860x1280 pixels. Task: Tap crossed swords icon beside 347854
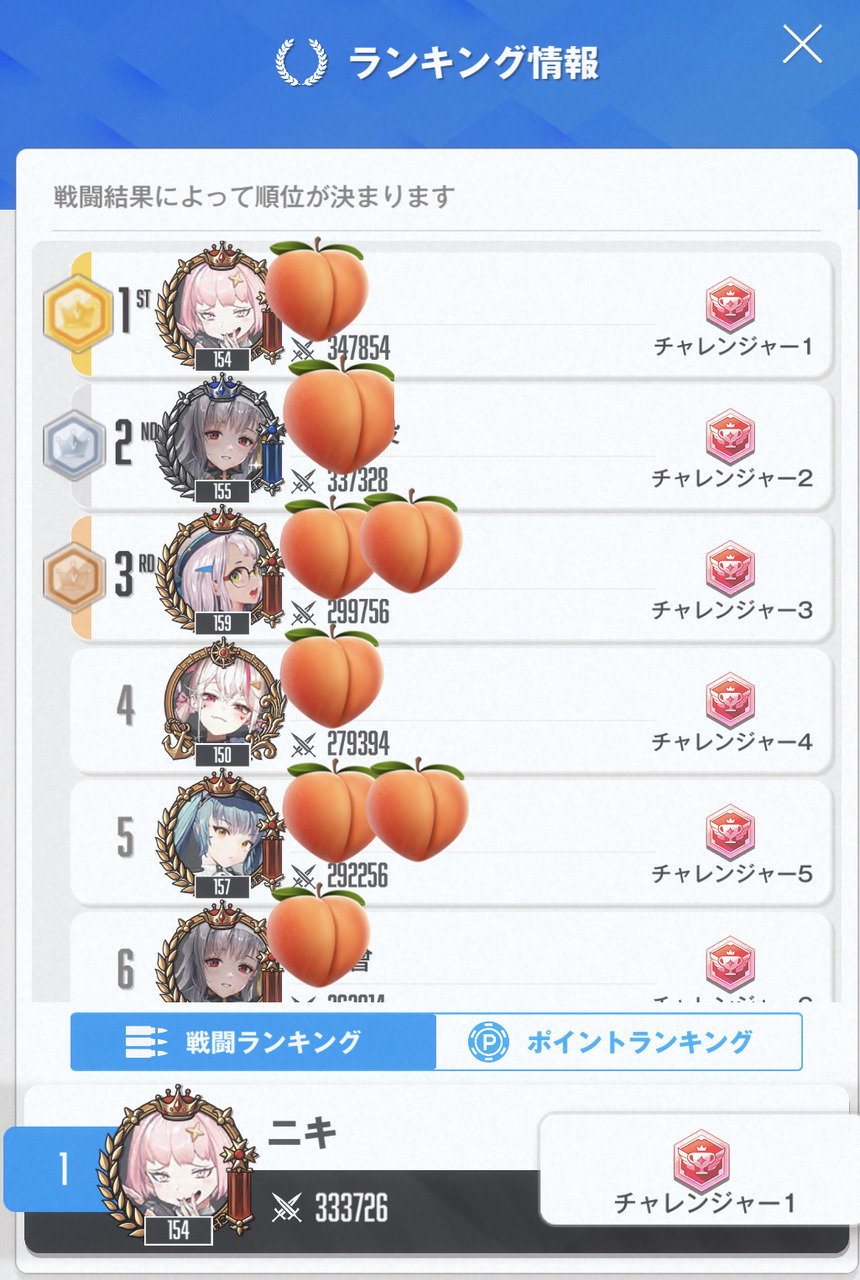tap(302, 349)
